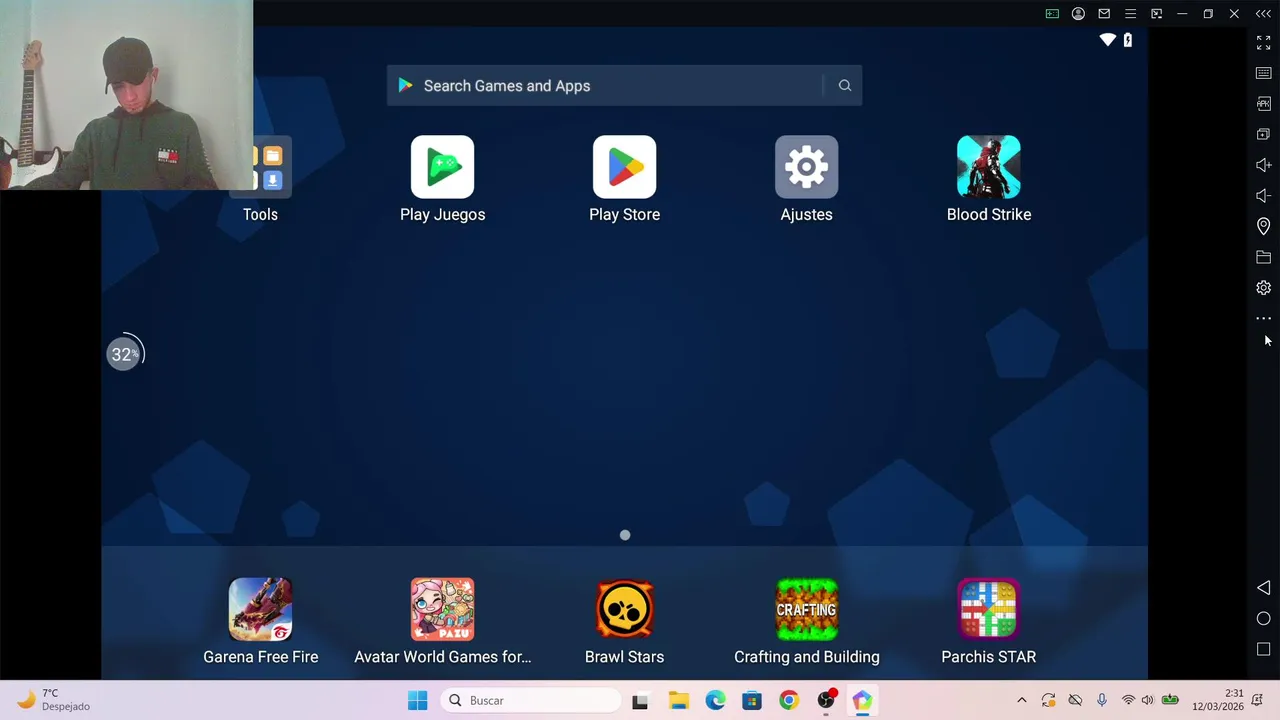Tap the Android recent apps square

click(1263, 650)
